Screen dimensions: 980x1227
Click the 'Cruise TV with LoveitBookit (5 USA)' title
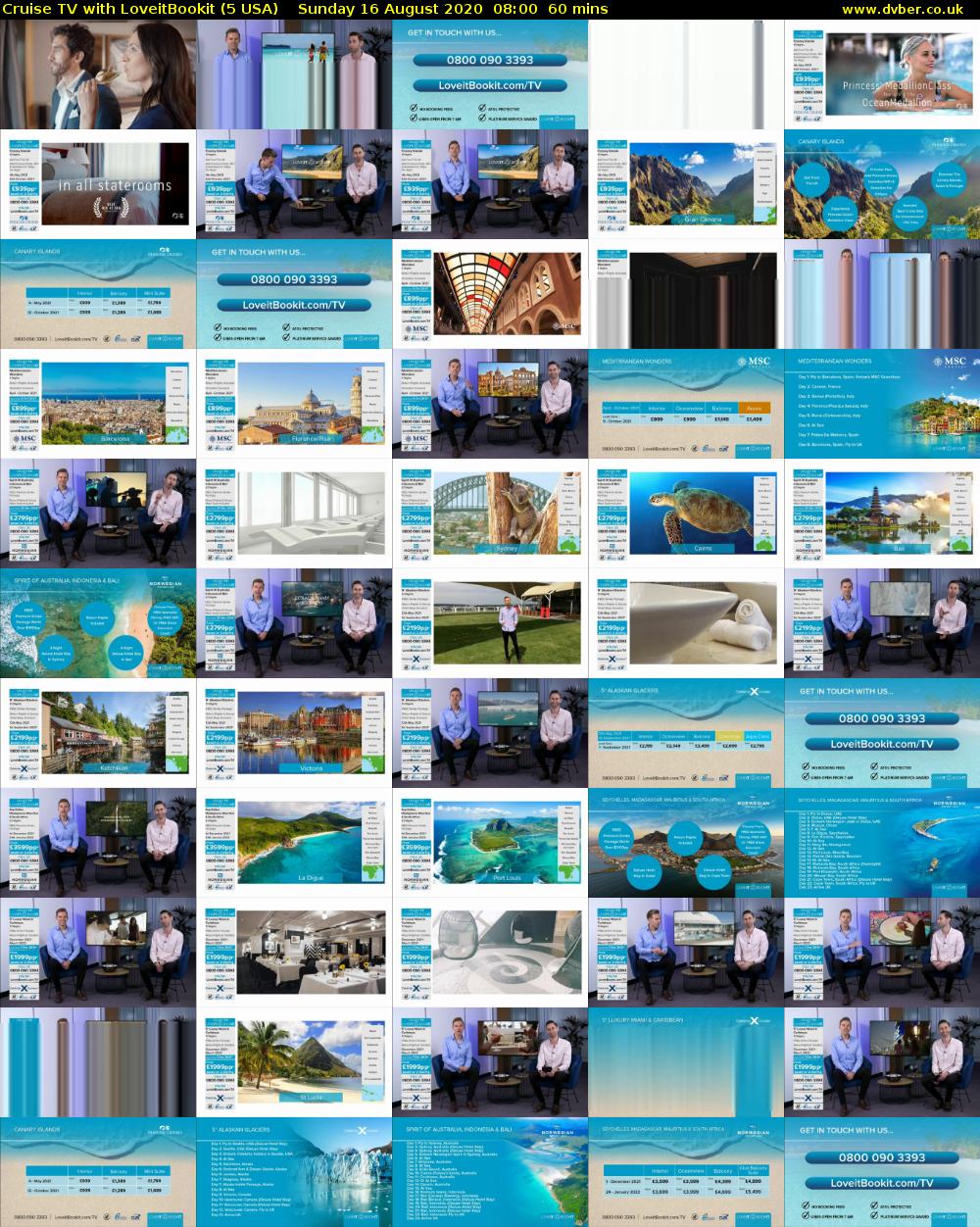click(140, 9)
